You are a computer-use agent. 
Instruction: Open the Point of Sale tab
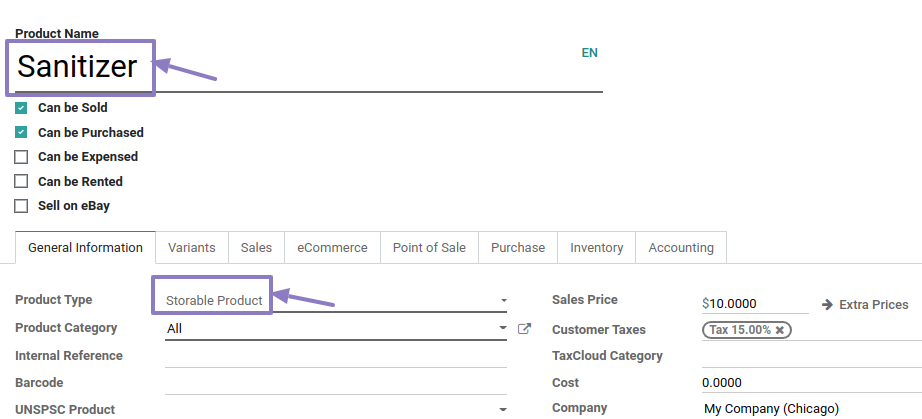[429, 248]
